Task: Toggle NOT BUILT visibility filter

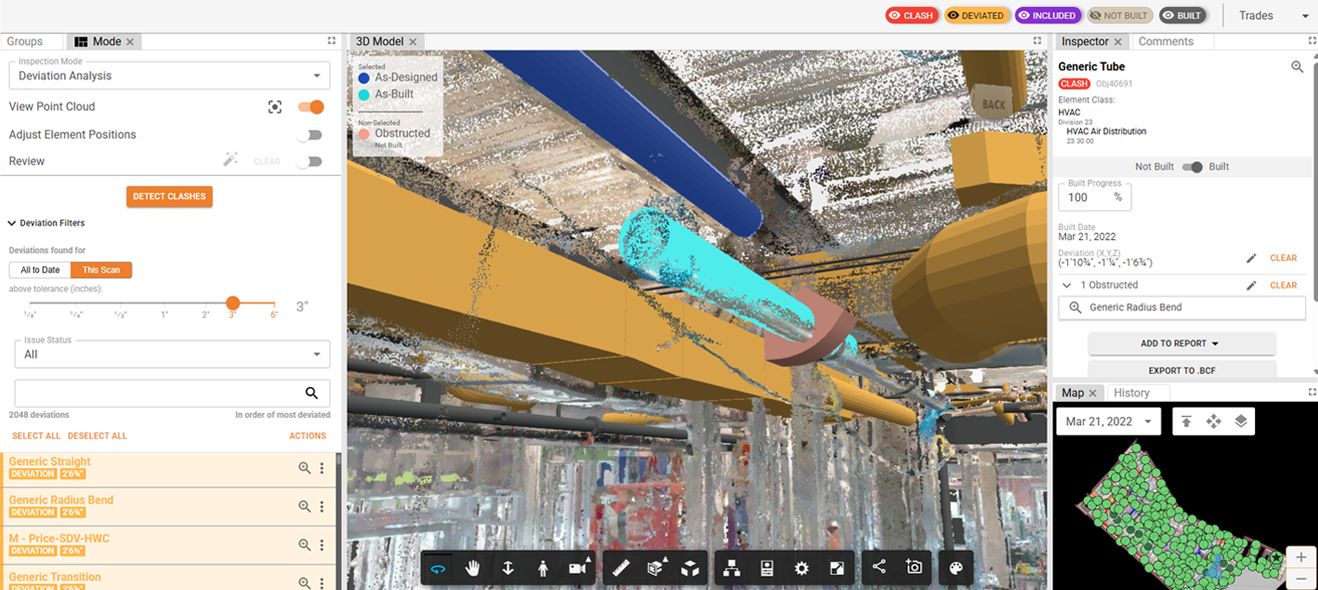Action: click(1120, 15)
